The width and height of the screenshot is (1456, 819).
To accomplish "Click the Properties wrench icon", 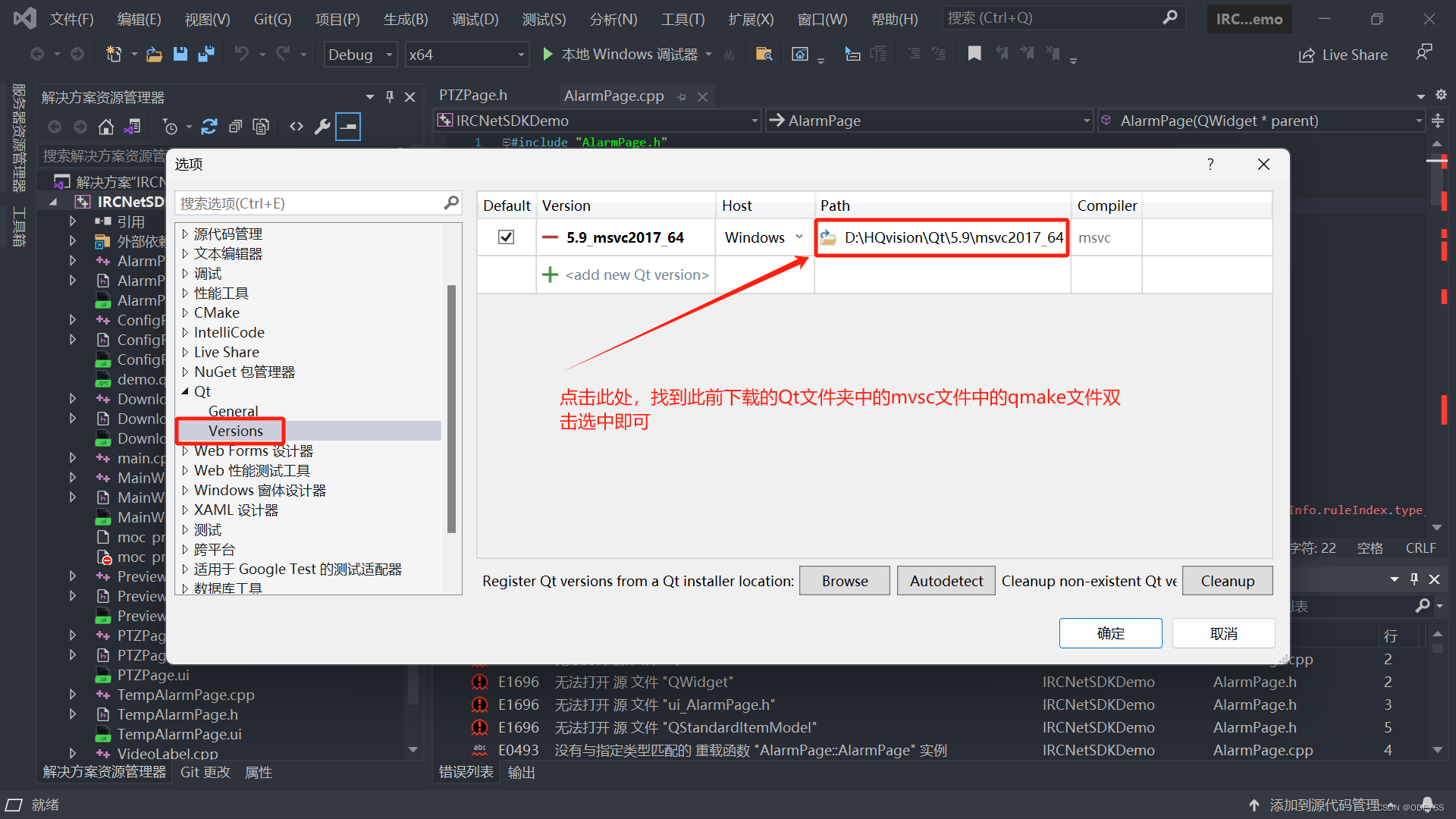I will tap(322, 127).
